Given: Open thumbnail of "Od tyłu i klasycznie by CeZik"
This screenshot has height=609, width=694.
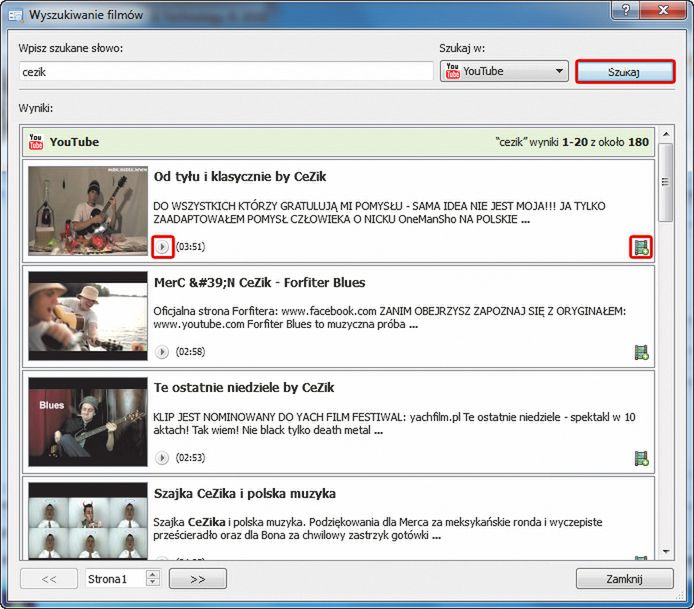Looking at the screenshot, I should (x=88, y=211).
